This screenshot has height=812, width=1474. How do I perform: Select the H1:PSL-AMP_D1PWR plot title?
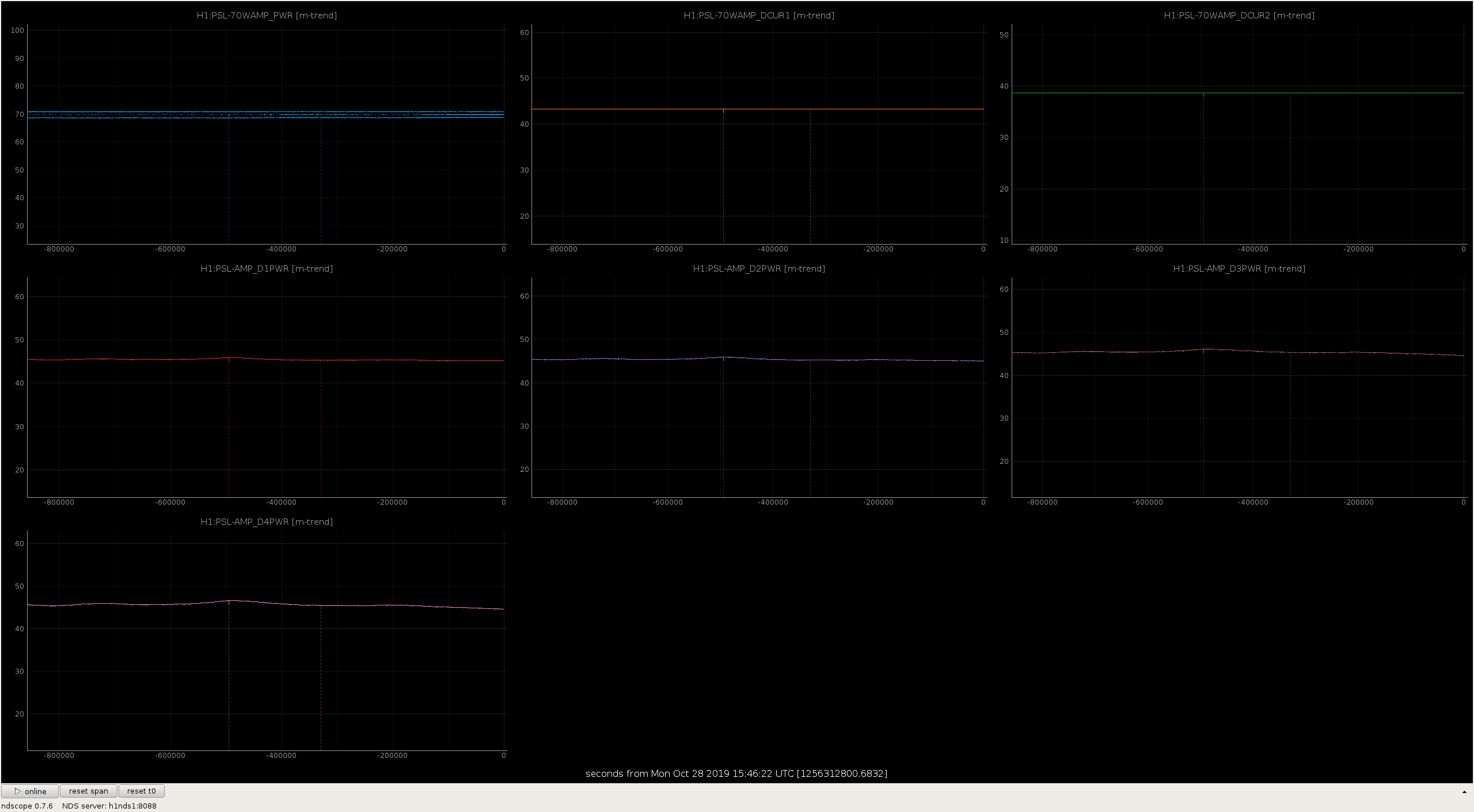(x=267, y=269)
